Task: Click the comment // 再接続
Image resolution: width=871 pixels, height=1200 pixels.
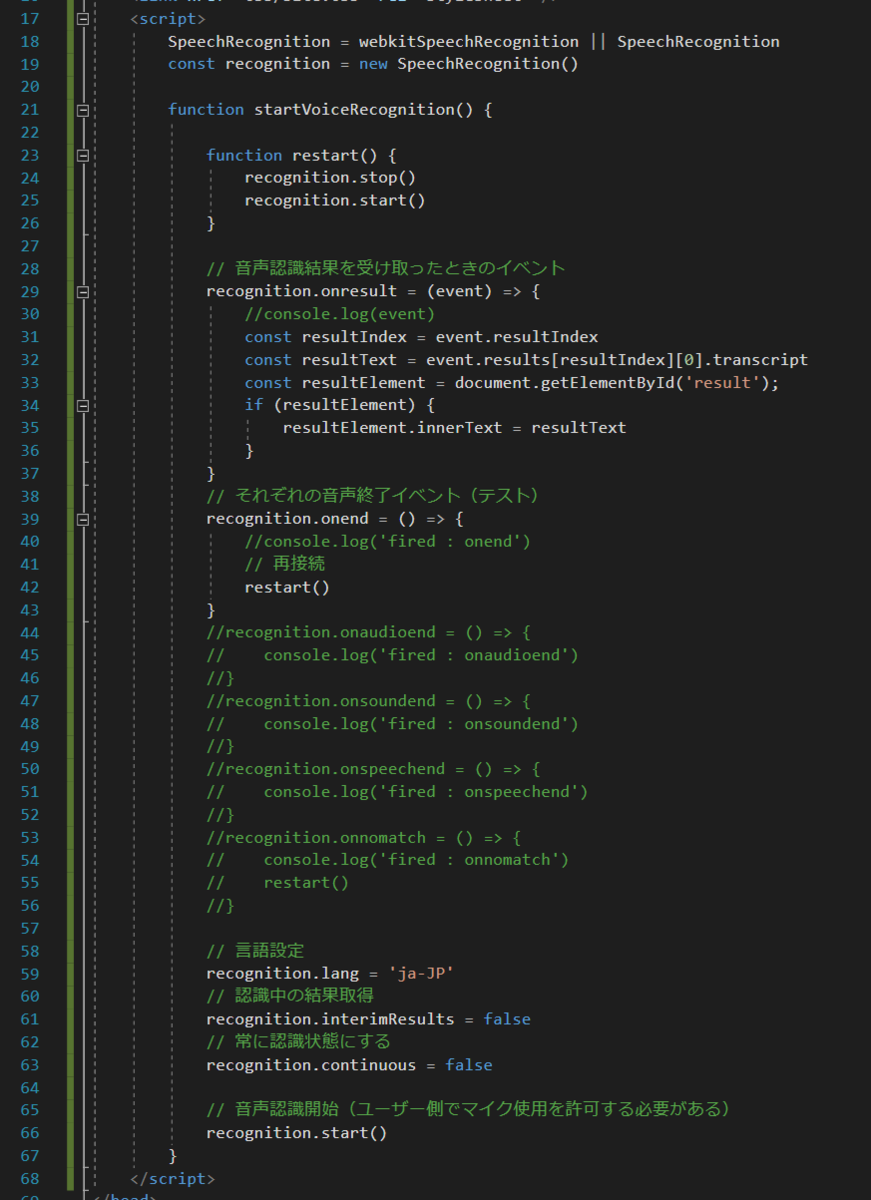Action: (x=285, y=564)
